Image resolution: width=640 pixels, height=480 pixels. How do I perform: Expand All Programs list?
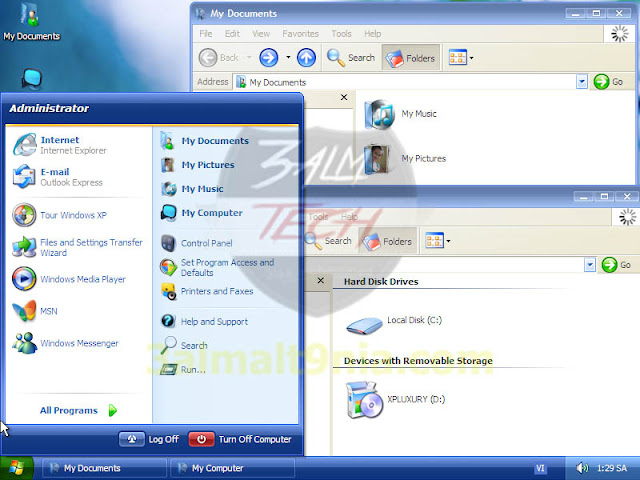(78, 410)
